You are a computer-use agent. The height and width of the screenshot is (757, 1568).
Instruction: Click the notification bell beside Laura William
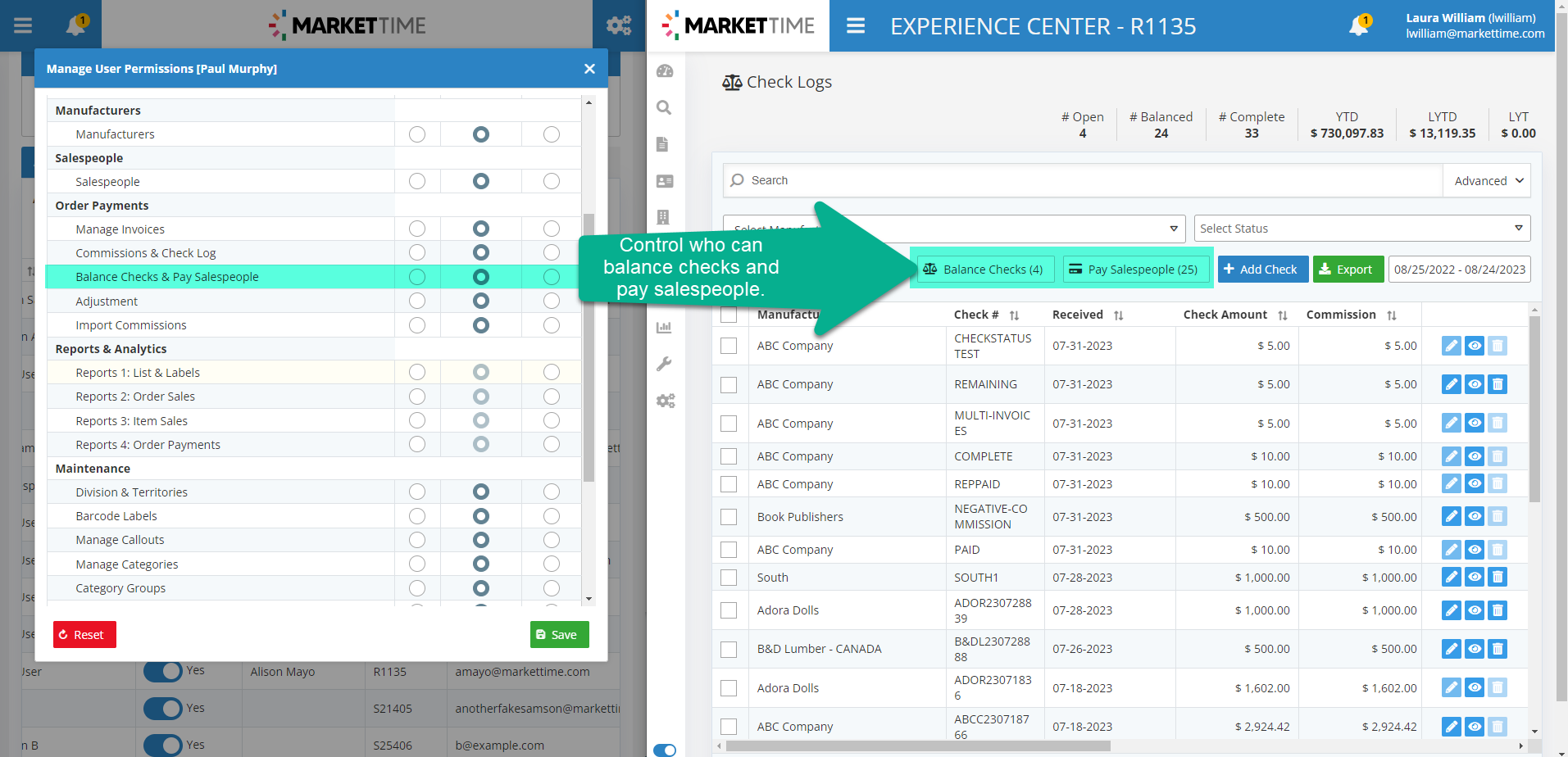pos(1358,25)
